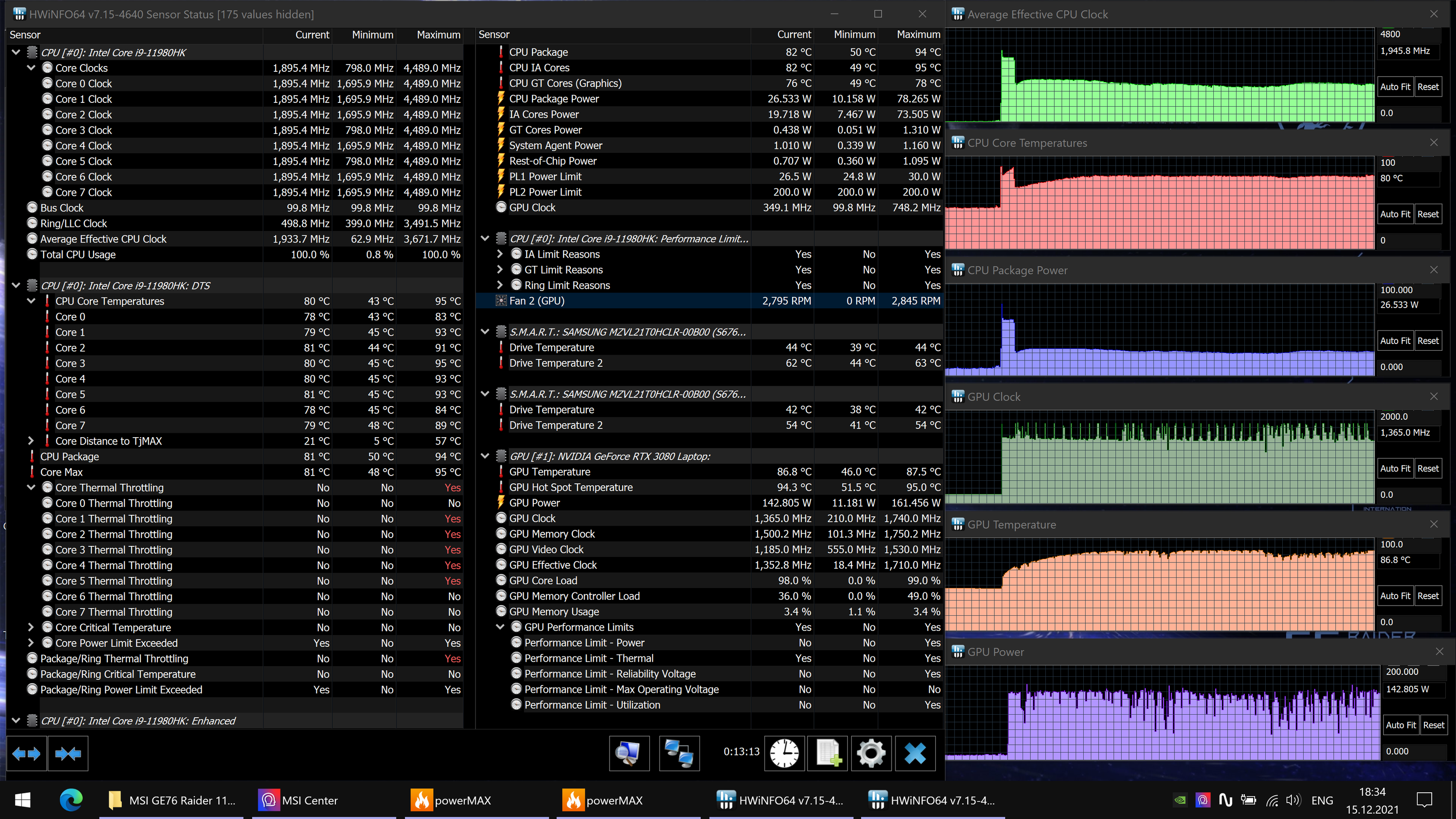Expand Core Distance to TjMAX
Image resolution: width=1456 pixels, height=819 pixels.
[31, 441]
